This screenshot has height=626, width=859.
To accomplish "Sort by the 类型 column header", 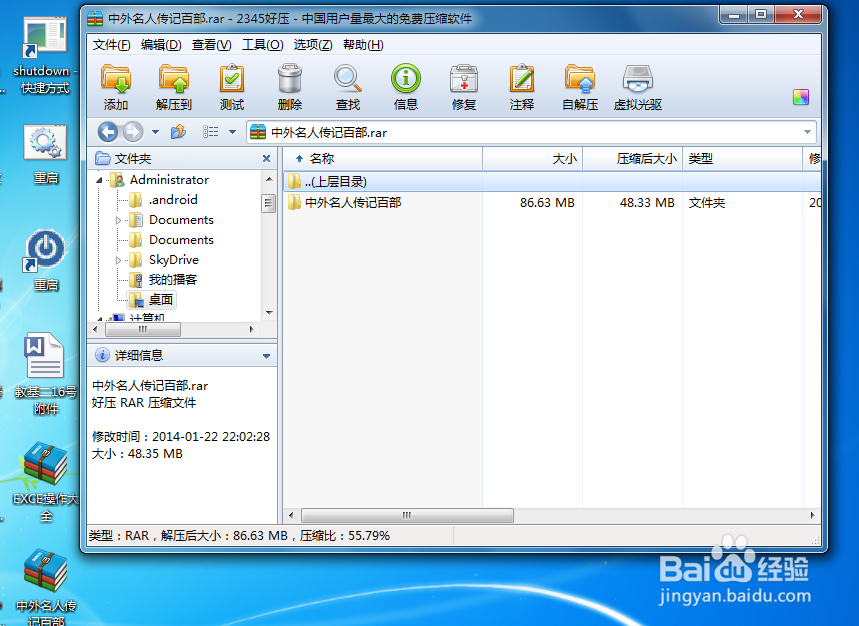I will (x=742, y=159).
